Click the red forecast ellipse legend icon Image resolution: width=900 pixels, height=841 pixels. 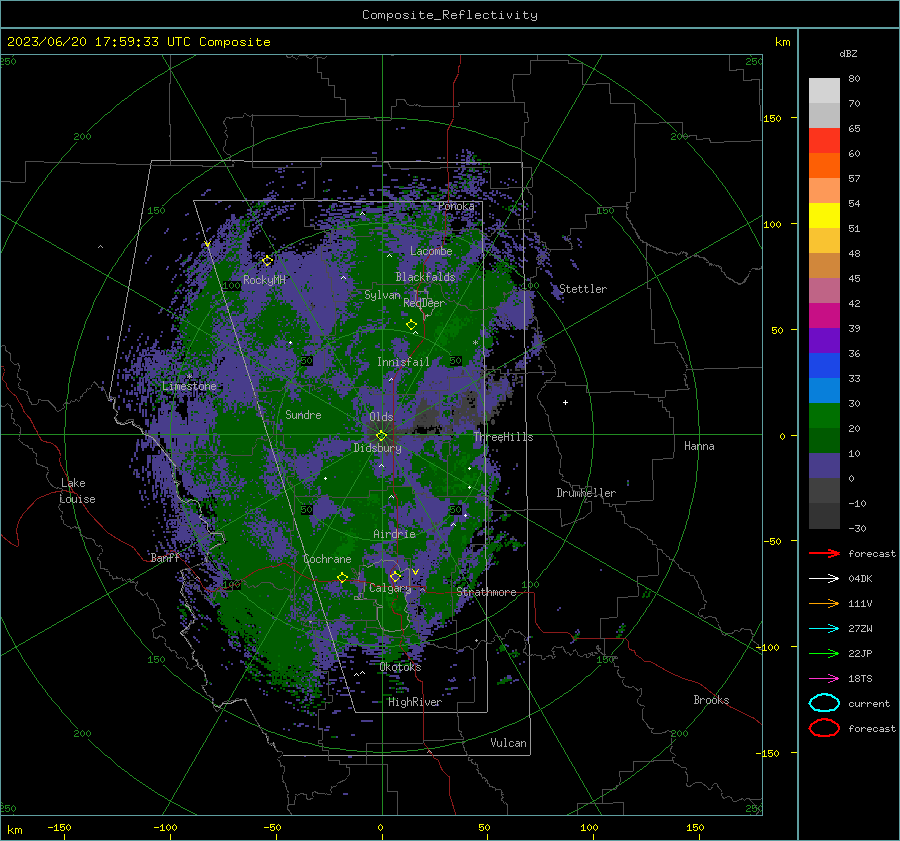click(824, 728)
